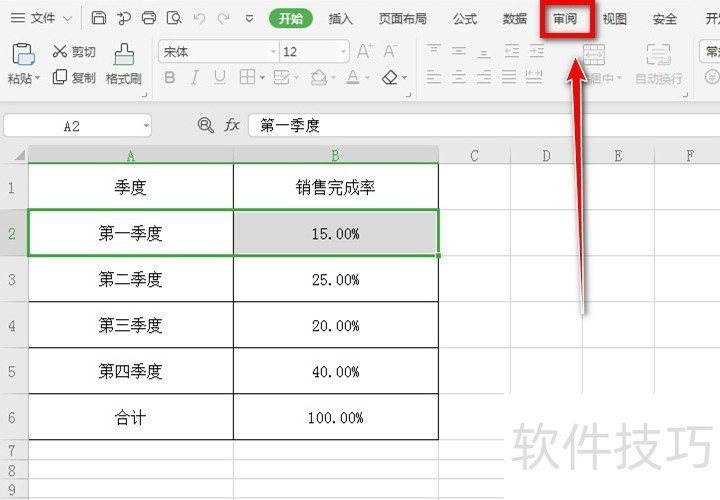Click the Select All corner triangle
This screenshot has height=500, width=720.
tap(19, 155)
